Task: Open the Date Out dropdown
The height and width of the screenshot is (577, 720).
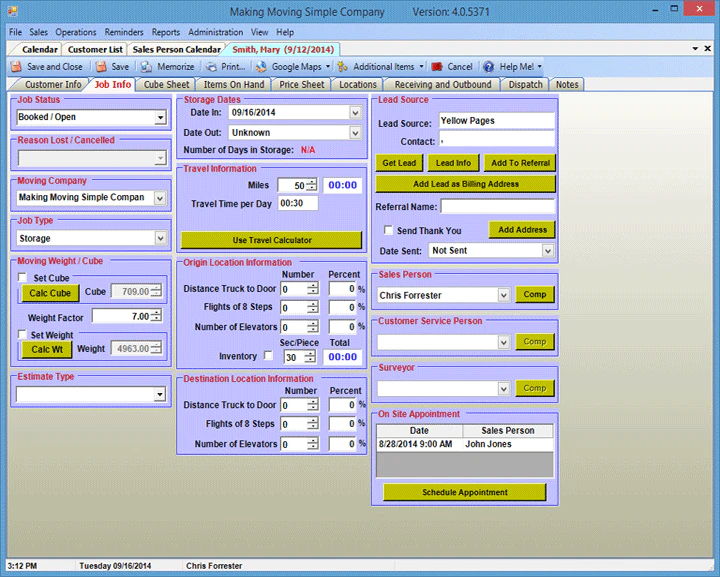Action: (x=355, y=133)
